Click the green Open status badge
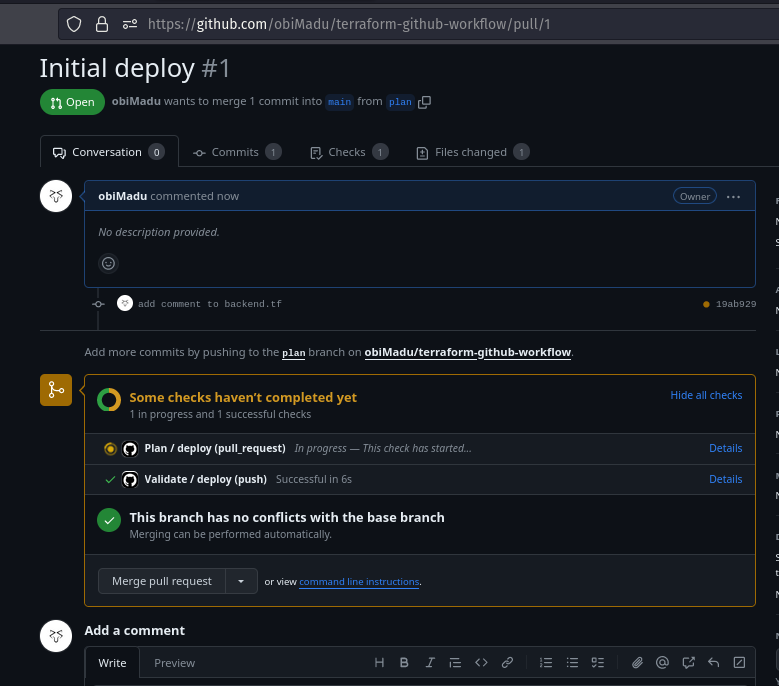 pyautogui.click(x=72, y=102)
